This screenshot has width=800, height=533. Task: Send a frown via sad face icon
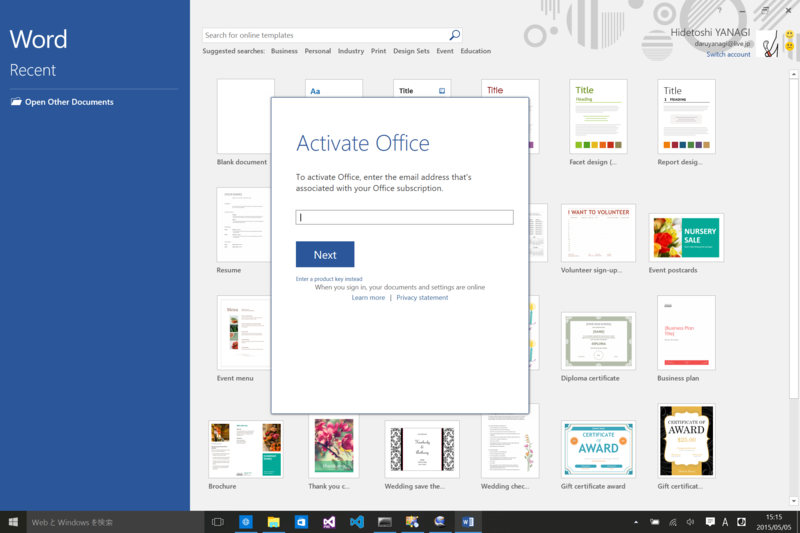[x=789, y=46]
